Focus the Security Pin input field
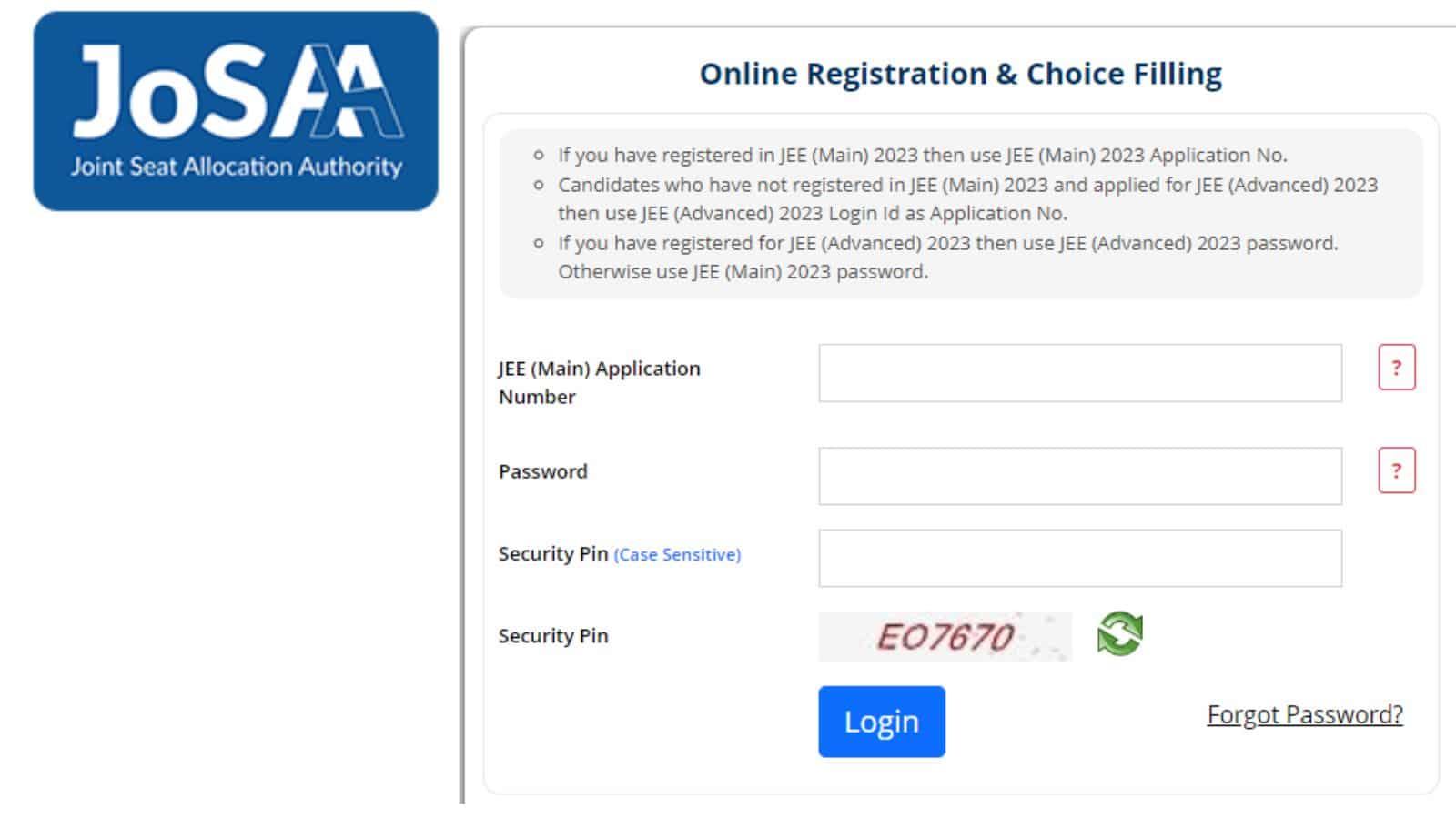This screenshot has width=1456, height=819. (1080, 558)
